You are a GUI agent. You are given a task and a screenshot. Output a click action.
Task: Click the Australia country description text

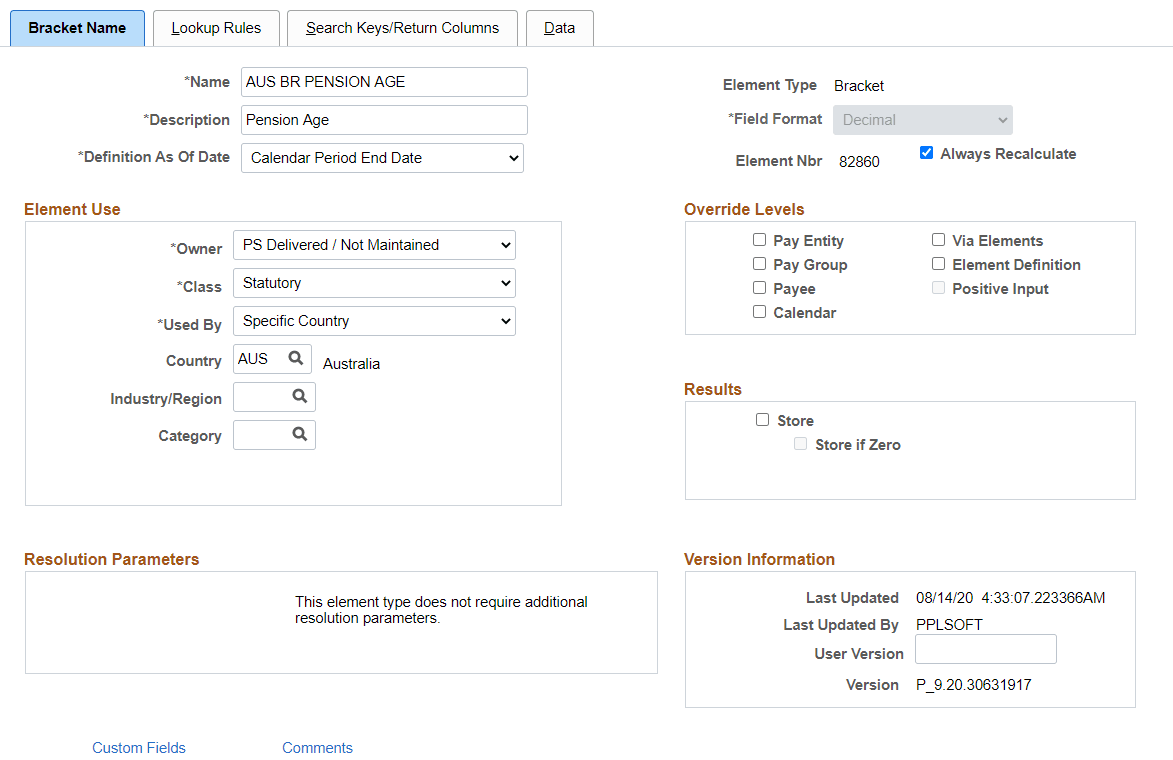[352, 364]
